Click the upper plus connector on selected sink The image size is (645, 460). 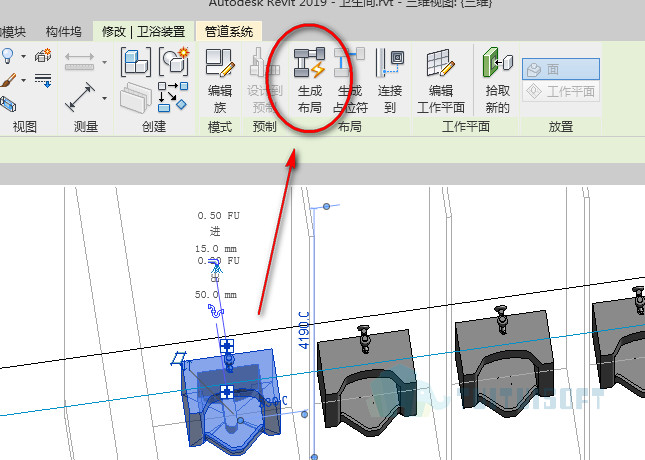click(x=227, y=346)
